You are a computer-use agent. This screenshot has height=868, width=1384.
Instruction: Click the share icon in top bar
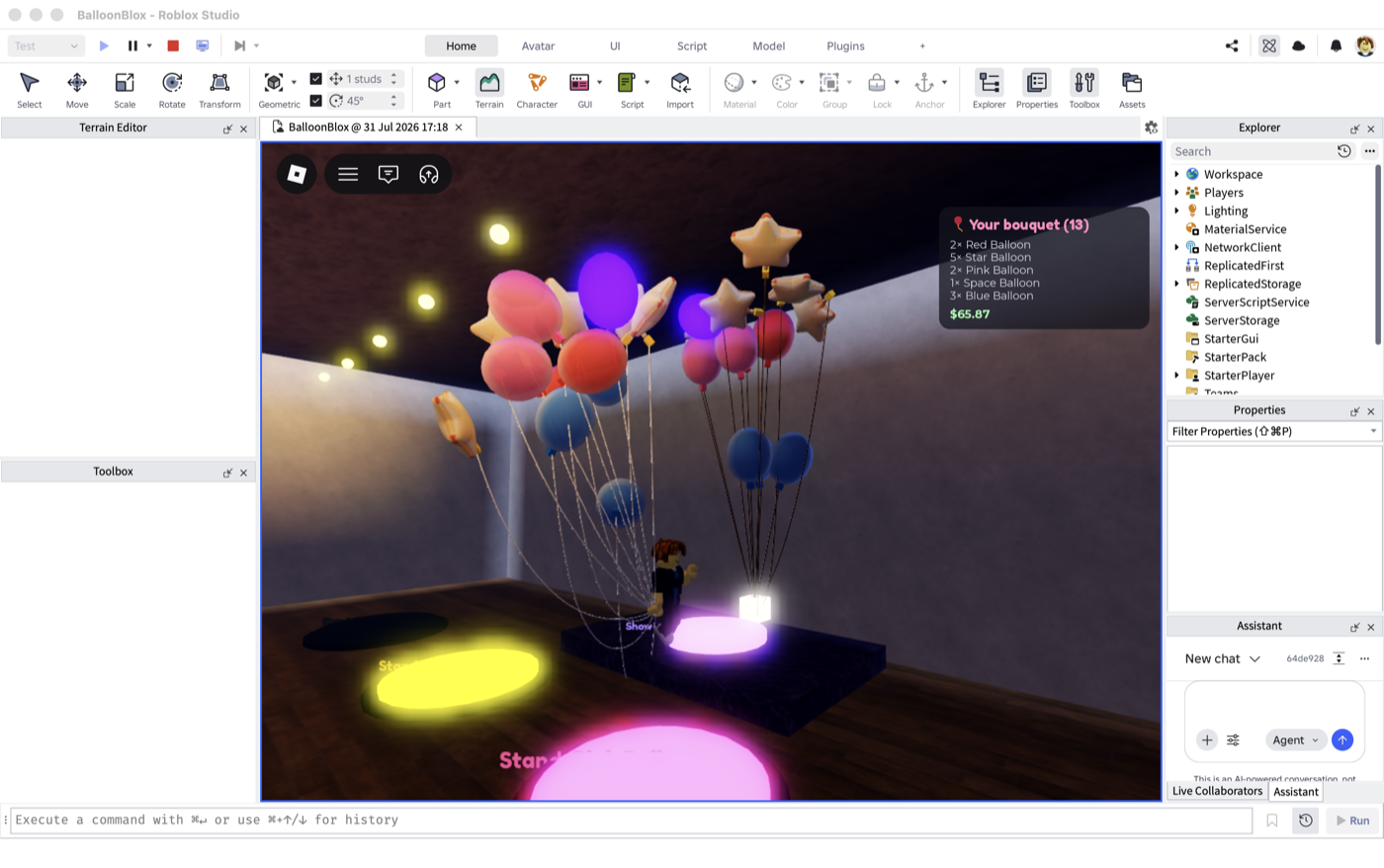[x=1232, y=45]
